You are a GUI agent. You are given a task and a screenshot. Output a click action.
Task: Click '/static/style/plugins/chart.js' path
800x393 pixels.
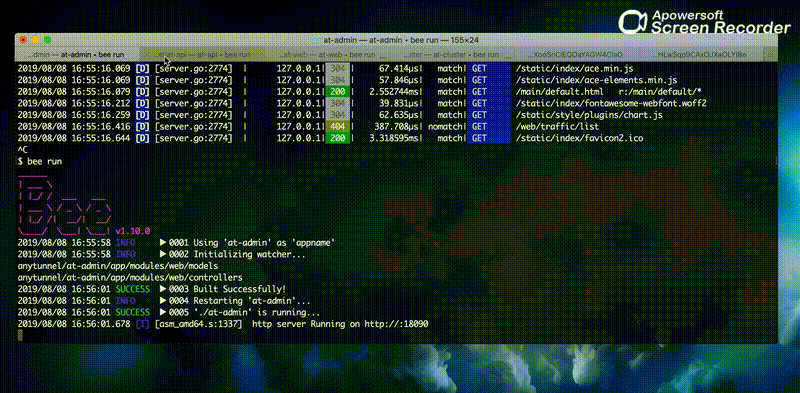pos(589,115)
